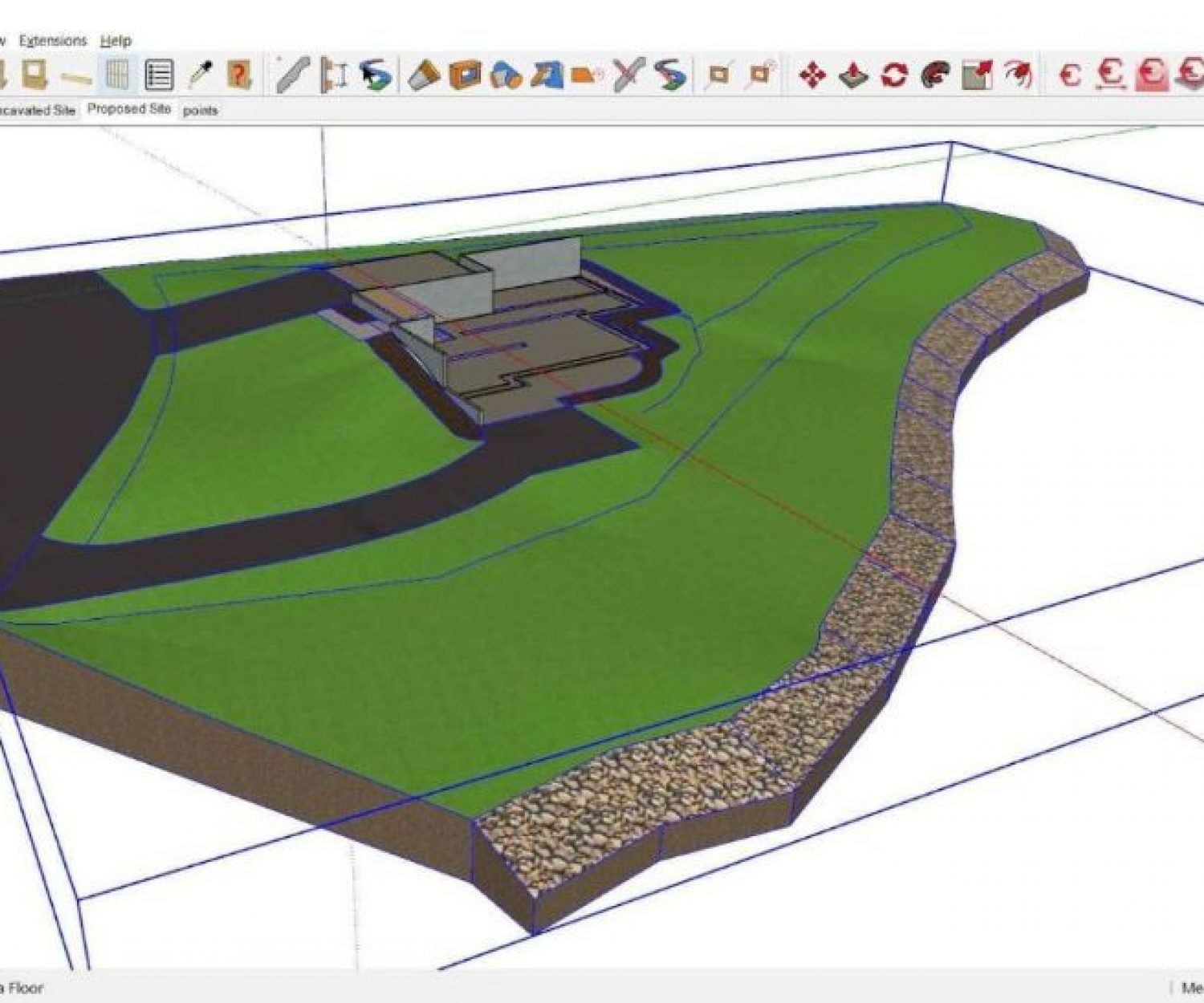
Task: Open the Entity Info list icon
Action: (158, 74)
